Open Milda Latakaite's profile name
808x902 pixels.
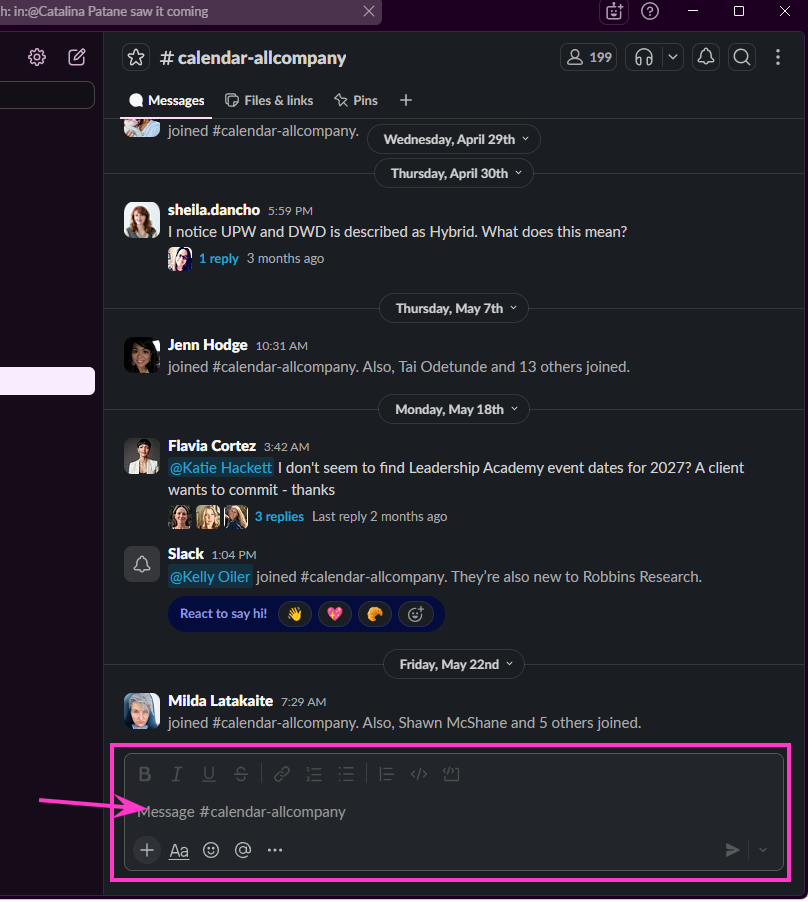[220, 701]
